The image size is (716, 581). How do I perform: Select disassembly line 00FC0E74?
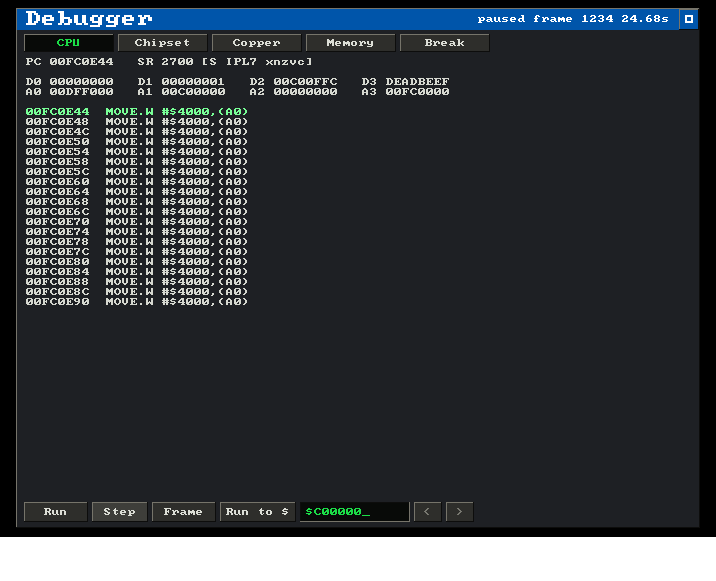(137, 232)
